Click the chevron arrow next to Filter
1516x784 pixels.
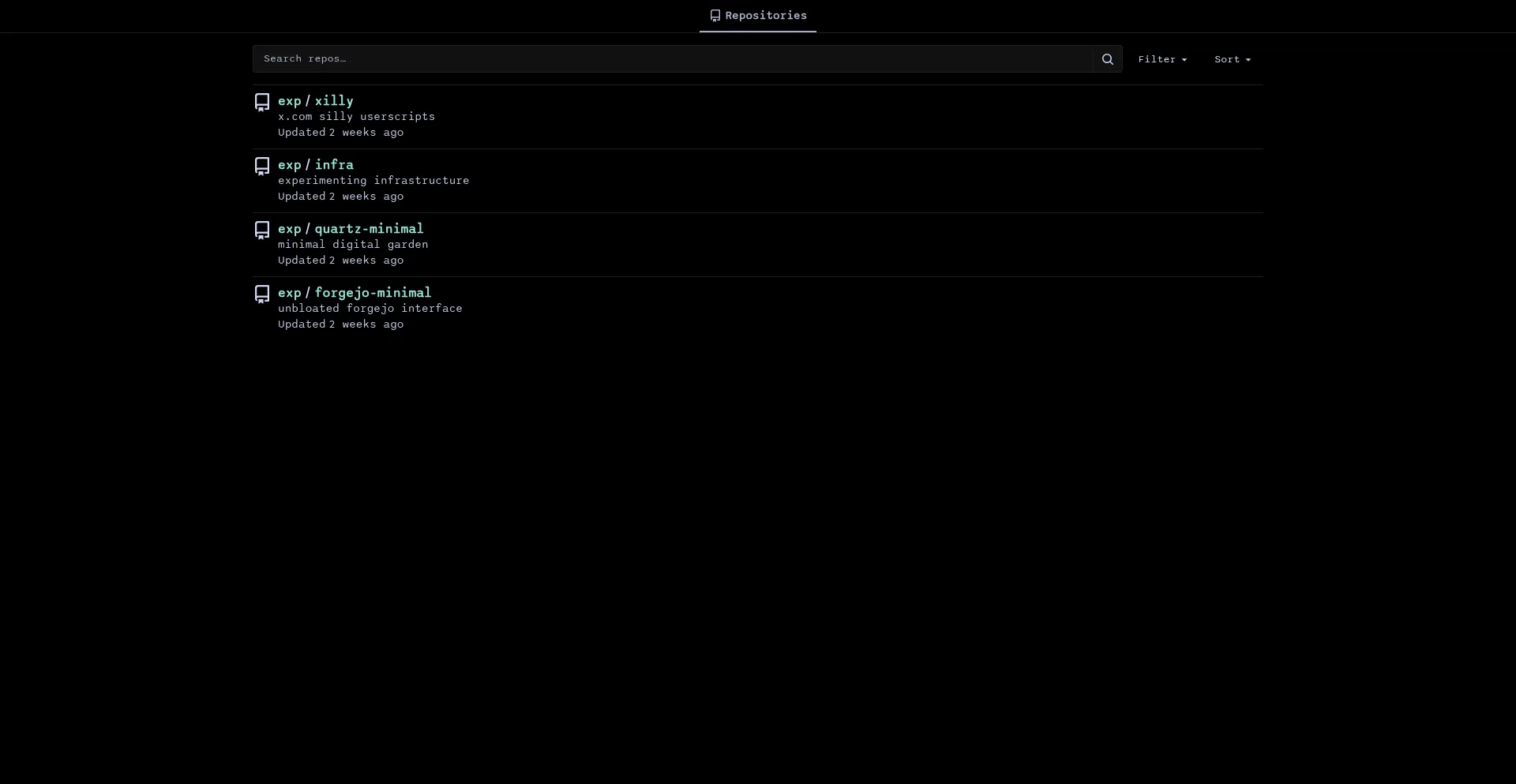[x=1184, y=60]
